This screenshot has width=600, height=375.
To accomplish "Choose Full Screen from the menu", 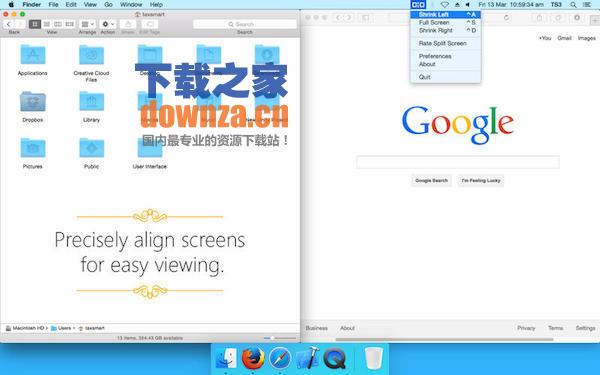I will (x=445, y=23).
